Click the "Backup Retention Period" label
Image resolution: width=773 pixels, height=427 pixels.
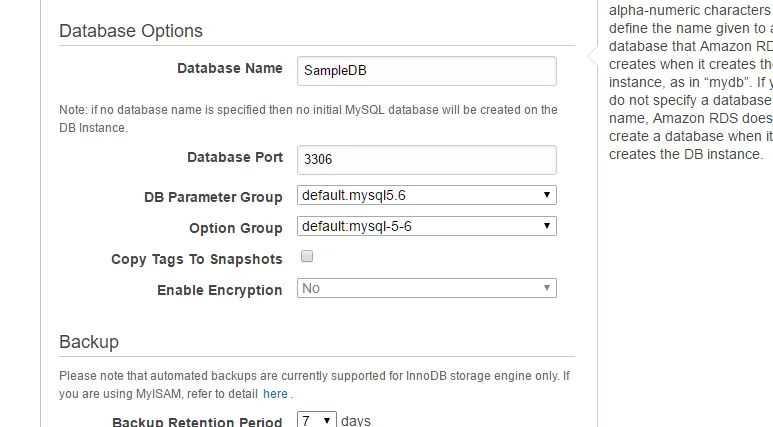click(x=198, y=422)
